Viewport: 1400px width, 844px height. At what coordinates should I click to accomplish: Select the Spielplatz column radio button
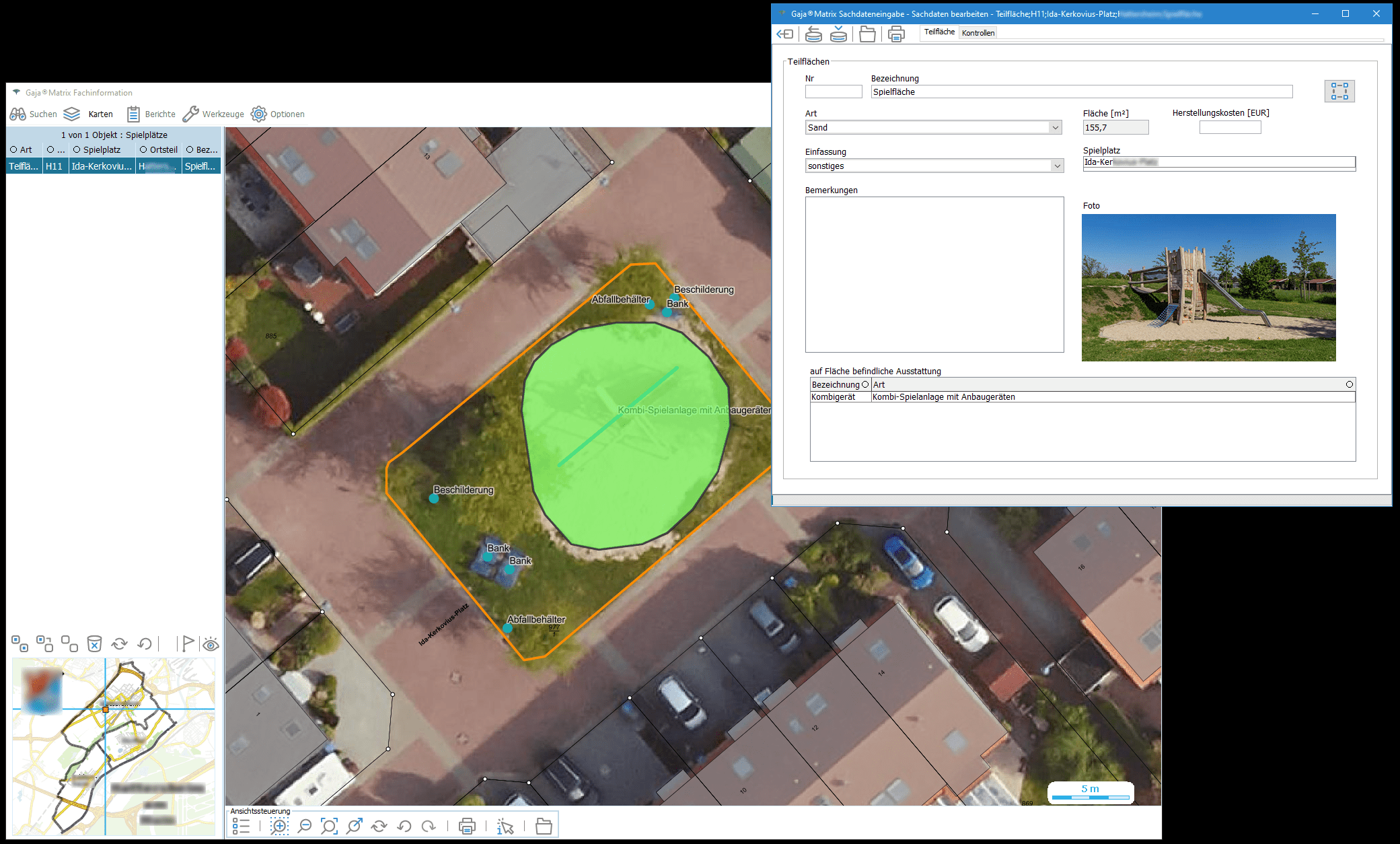(x=77, y=149)
